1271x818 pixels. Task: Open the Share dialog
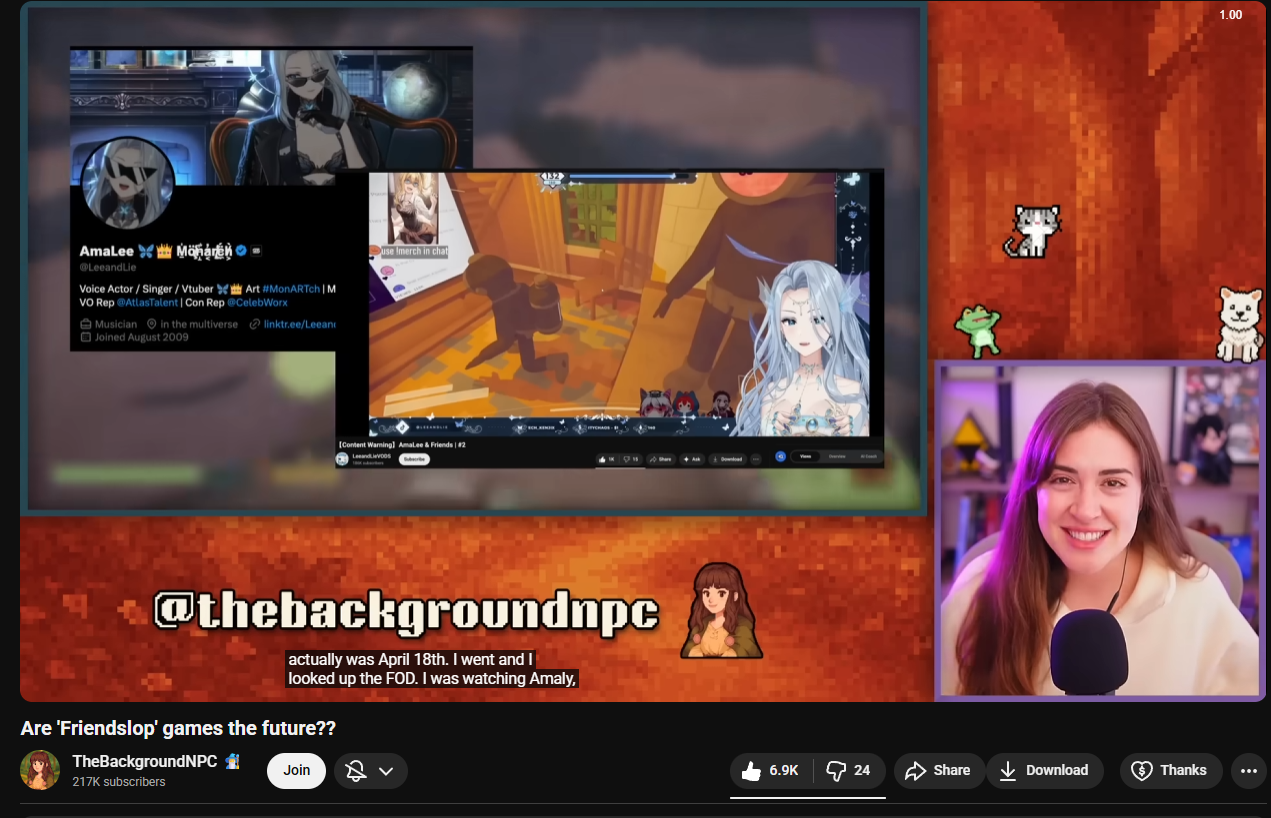[938, 770]
